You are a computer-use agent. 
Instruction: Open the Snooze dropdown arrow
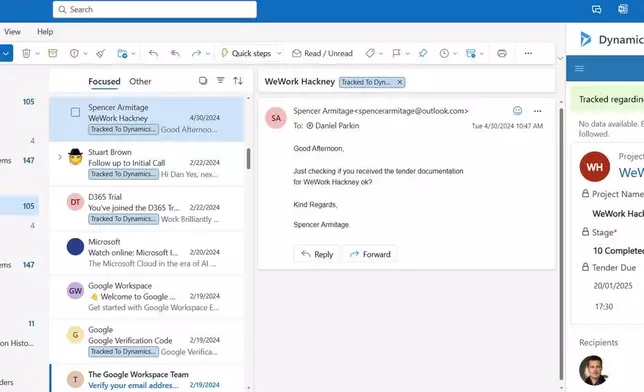[455, 54]
